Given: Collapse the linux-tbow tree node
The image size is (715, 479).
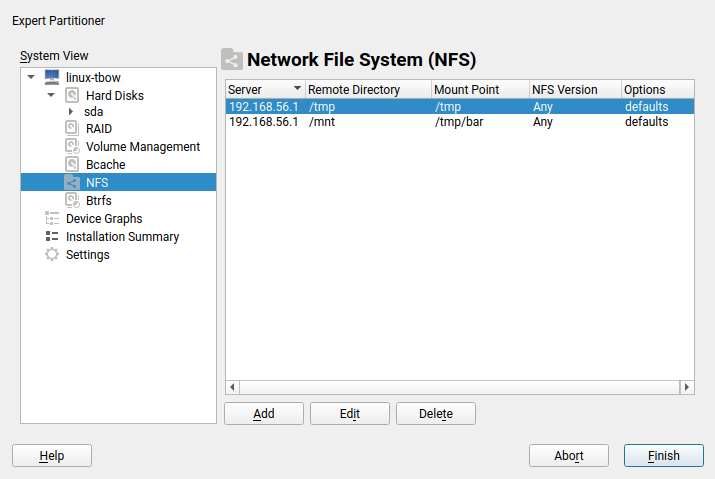Looking at the screenshot, I should point(32,78).
